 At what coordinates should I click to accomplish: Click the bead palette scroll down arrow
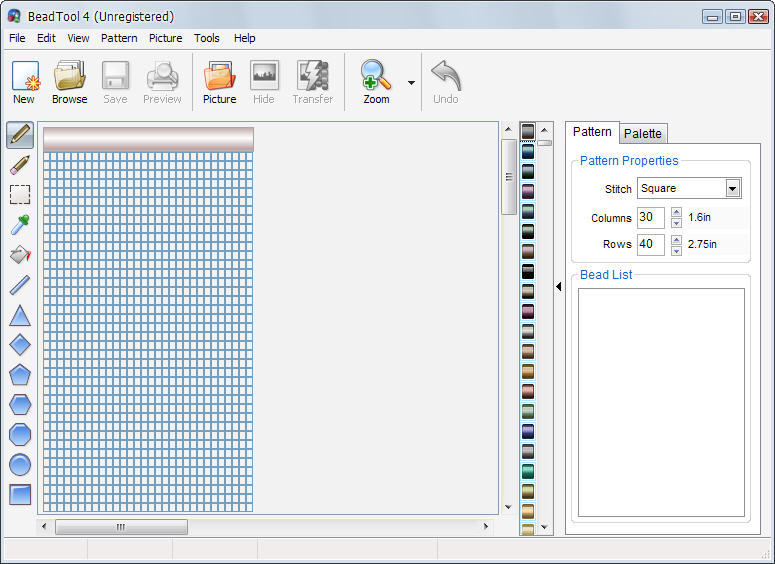click(x=544, y=527)
